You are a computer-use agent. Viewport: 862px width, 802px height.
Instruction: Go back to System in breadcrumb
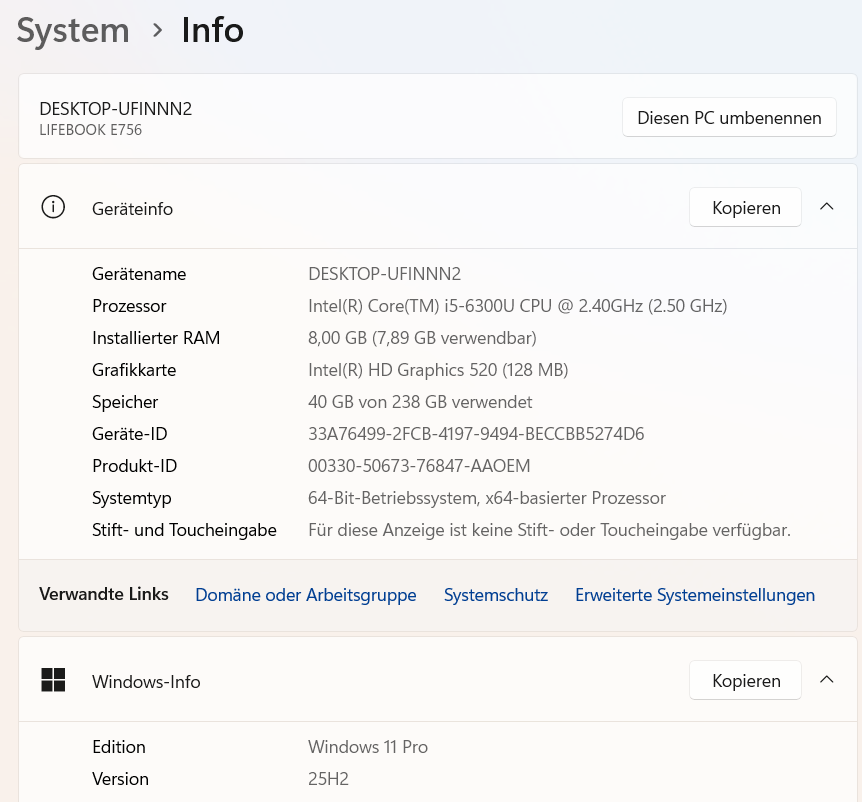(x=73, y=30)
